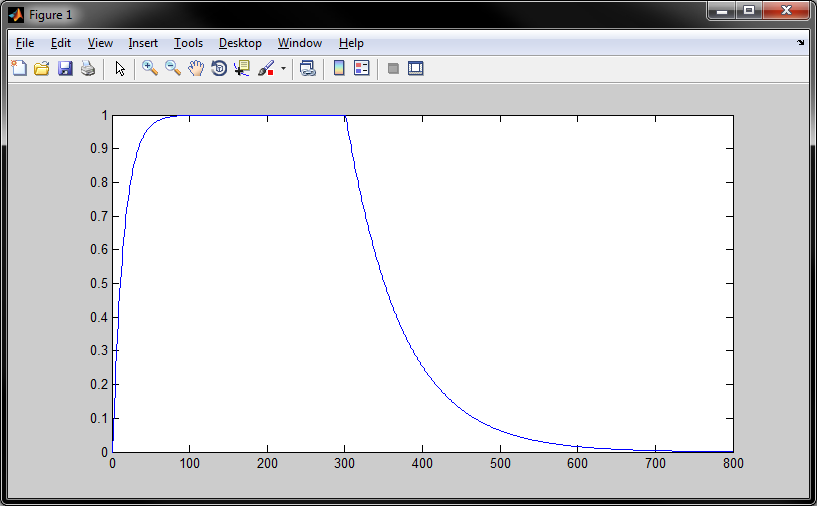Click Show Plot Tools and Dock Figure
The width and height of the screenshot is (817, 506).
click(x=416, y=69)
